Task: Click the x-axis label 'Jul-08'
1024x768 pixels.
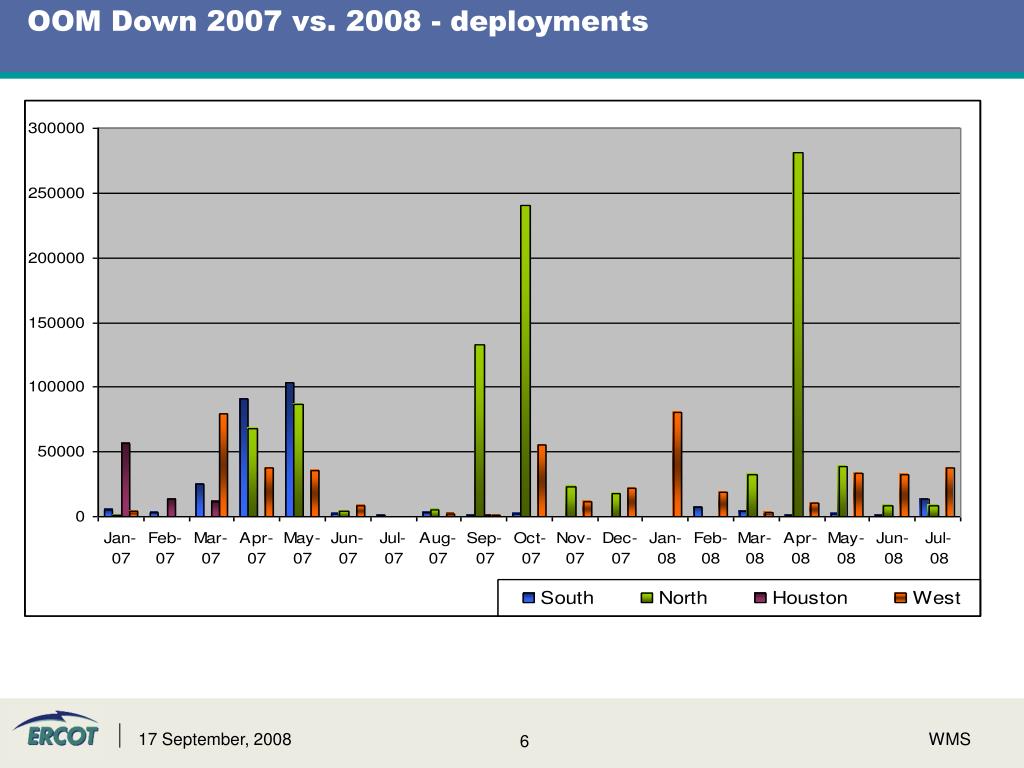Action: point(938,548)
